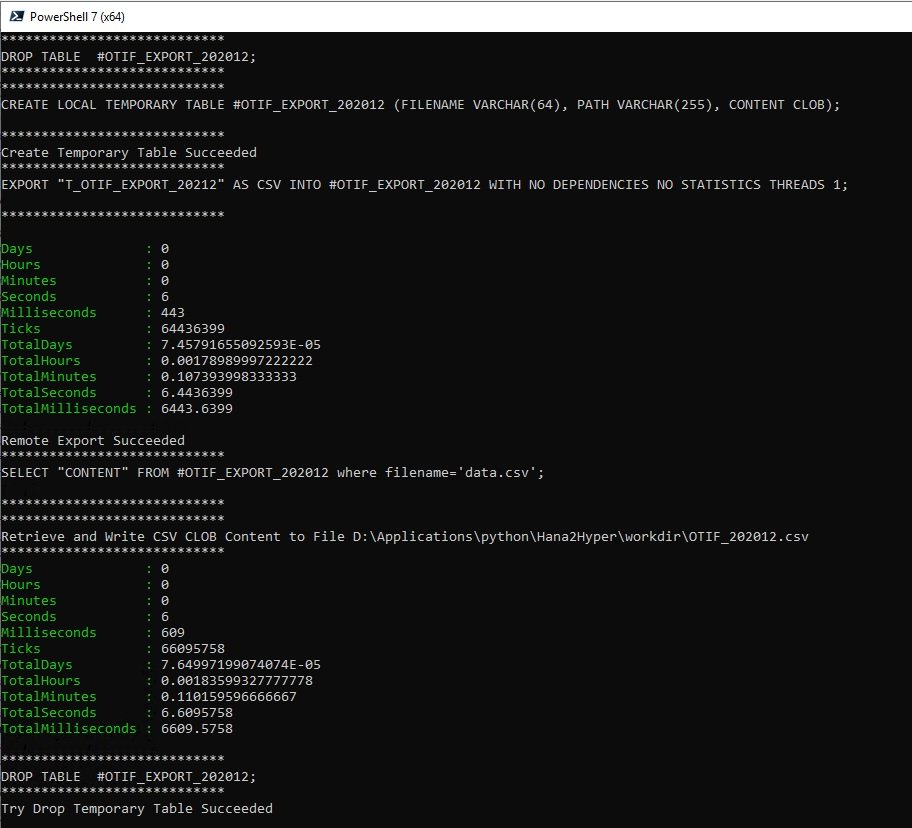Viewport: 912px width, 828px height.
Task: Click the TotalMilliseconds value 6609.5758
Action: [197, 729]
